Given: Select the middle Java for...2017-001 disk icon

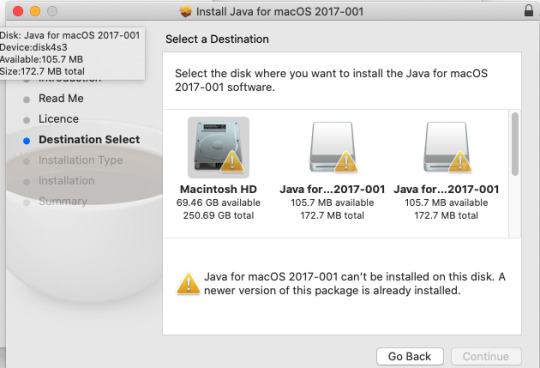Looking at the screenshot, I should click(332, 147).
